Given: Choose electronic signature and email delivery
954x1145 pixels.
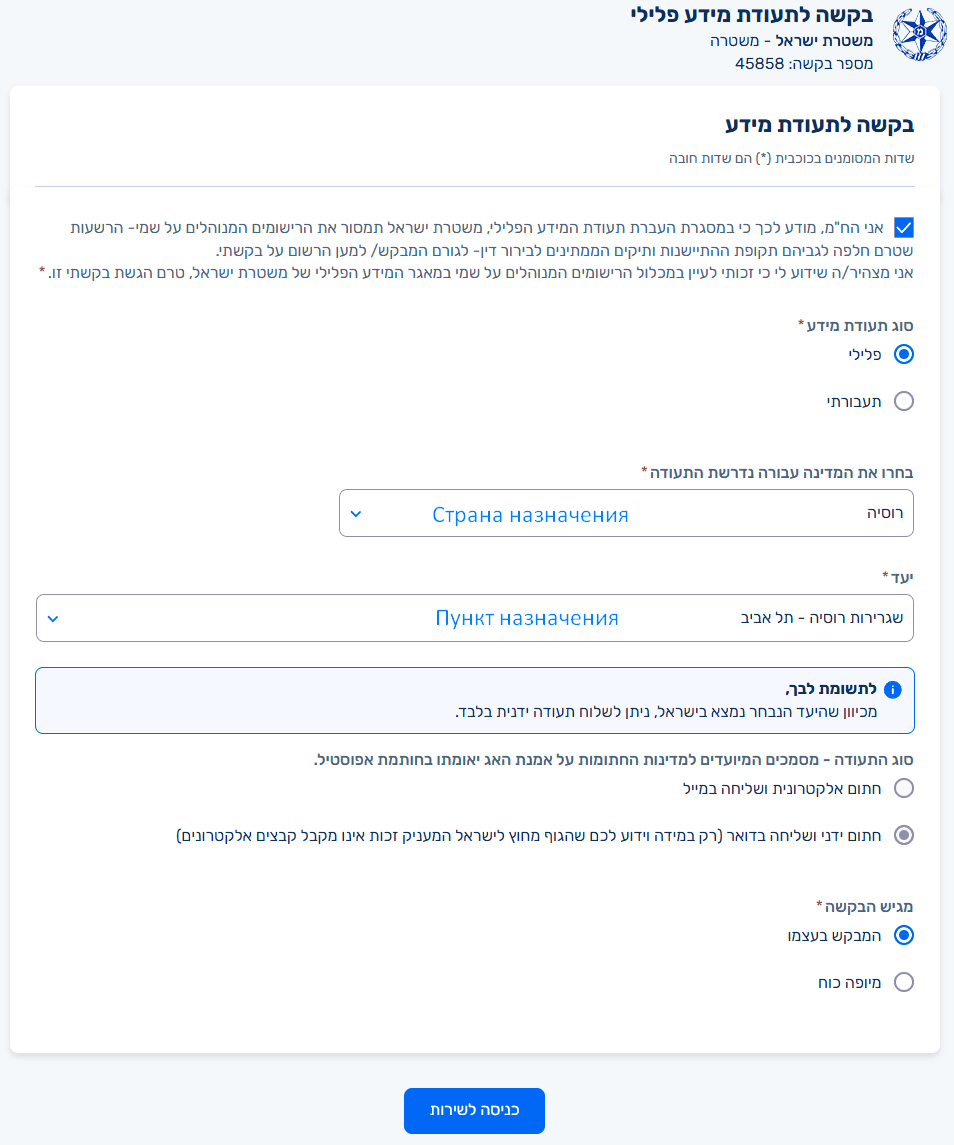Looking at the screenshot, I should [x=904, y=788].
